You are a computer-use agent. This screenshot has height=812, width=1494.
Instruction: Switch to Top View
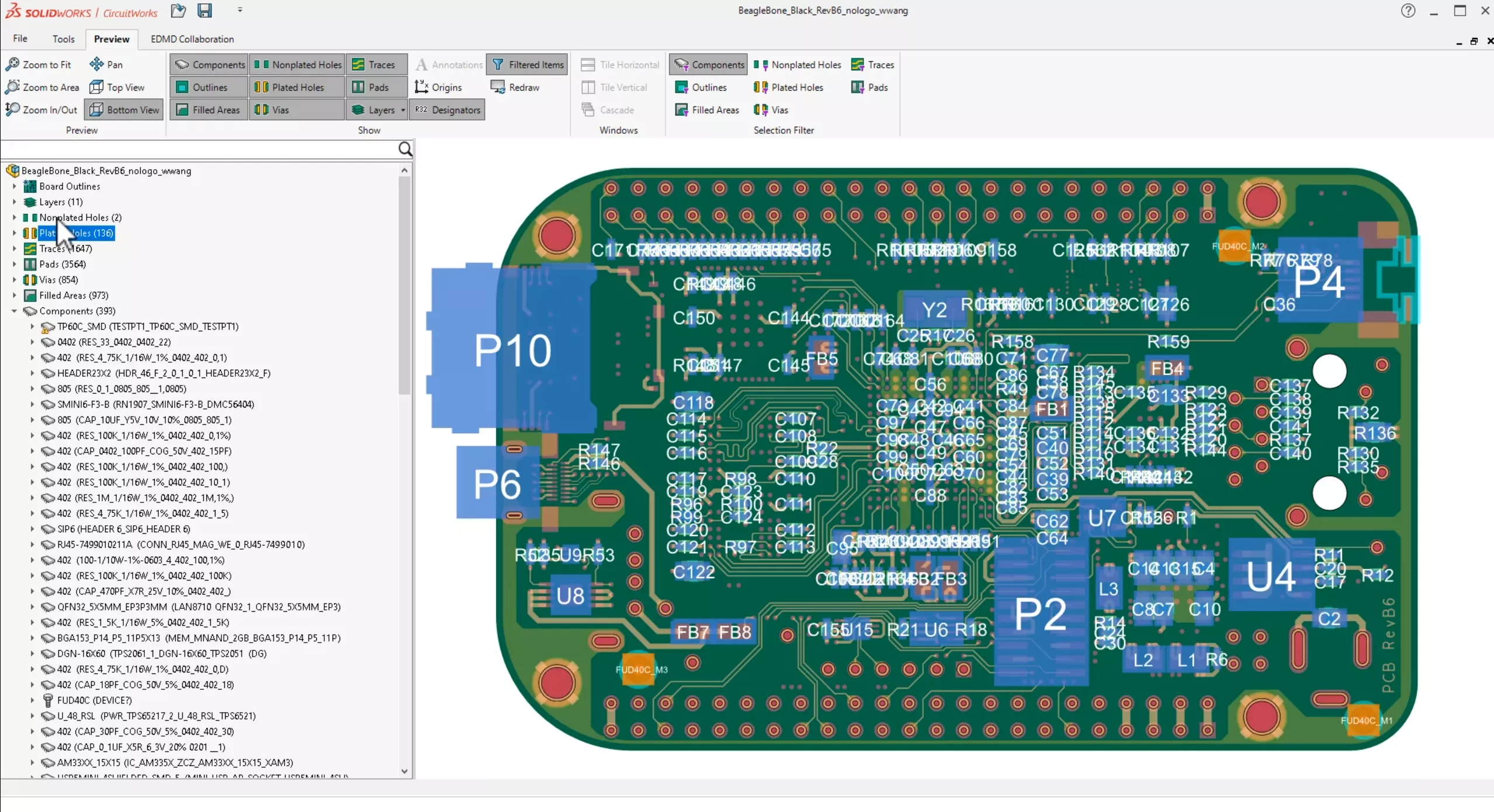point(117,87)
